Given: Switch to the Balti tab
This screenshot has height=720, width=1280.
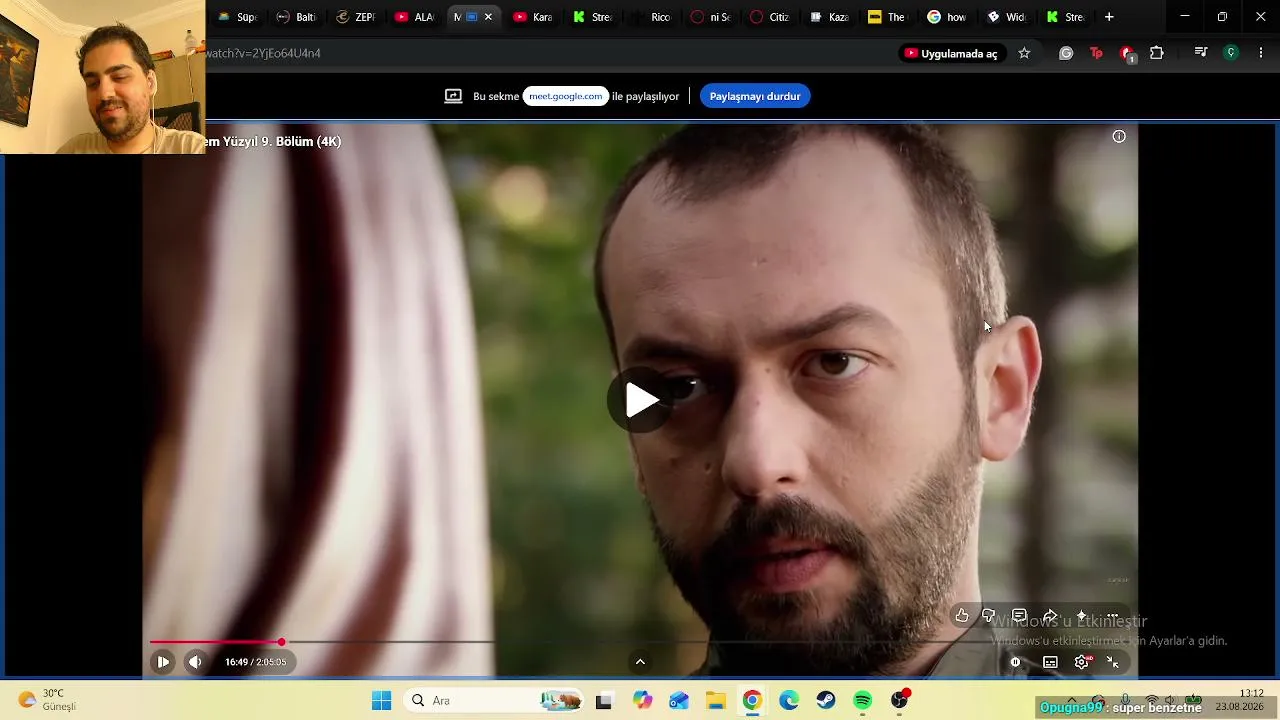Looking at the screenshot, I should tap(297, 17).
